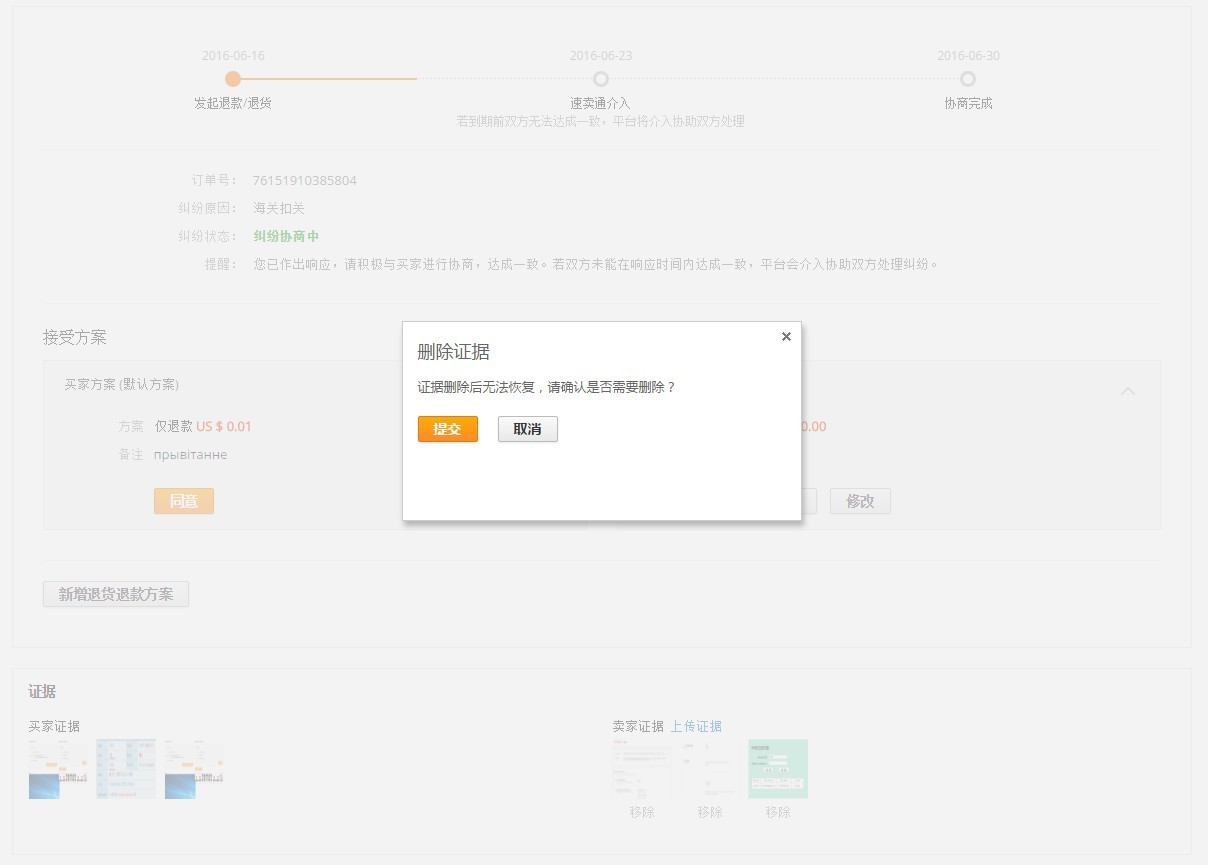This screenshot has width=1208, height=865.
Task: Click the 新增退货退款方案 button
Action: (115, 593)
